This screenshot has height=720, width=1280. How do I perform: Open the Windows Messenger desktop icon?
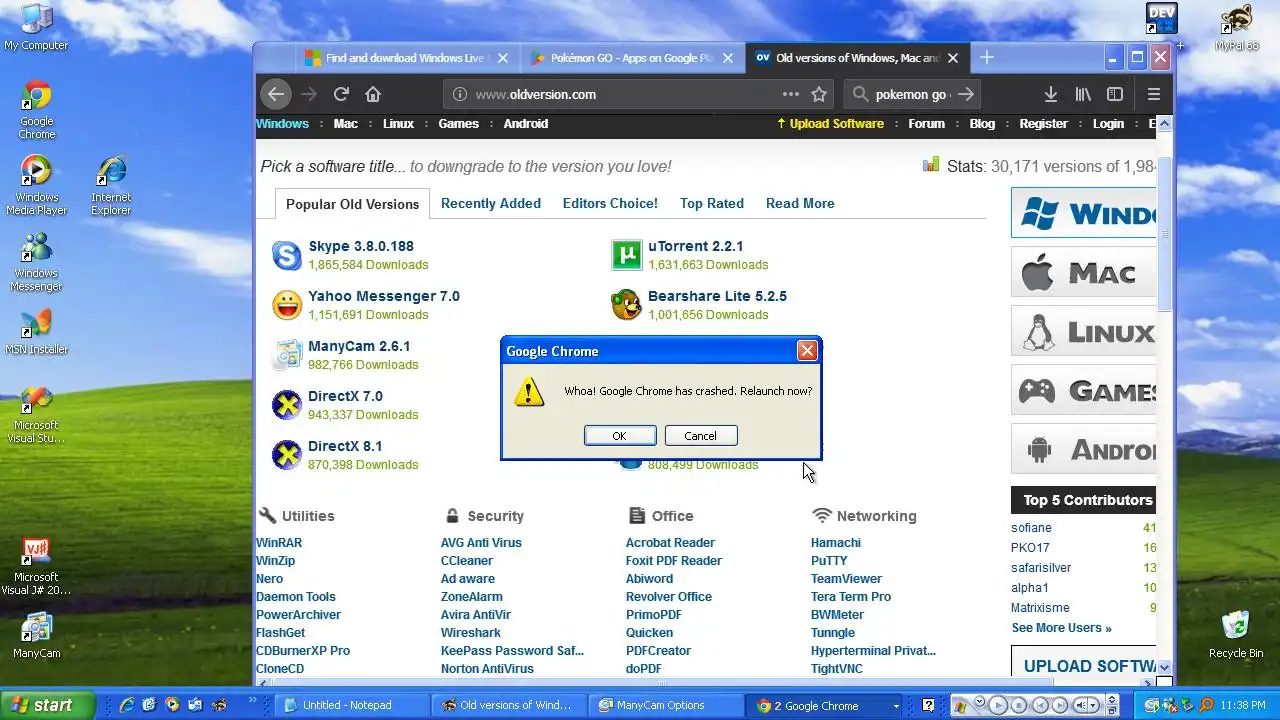tap(36, 263)
